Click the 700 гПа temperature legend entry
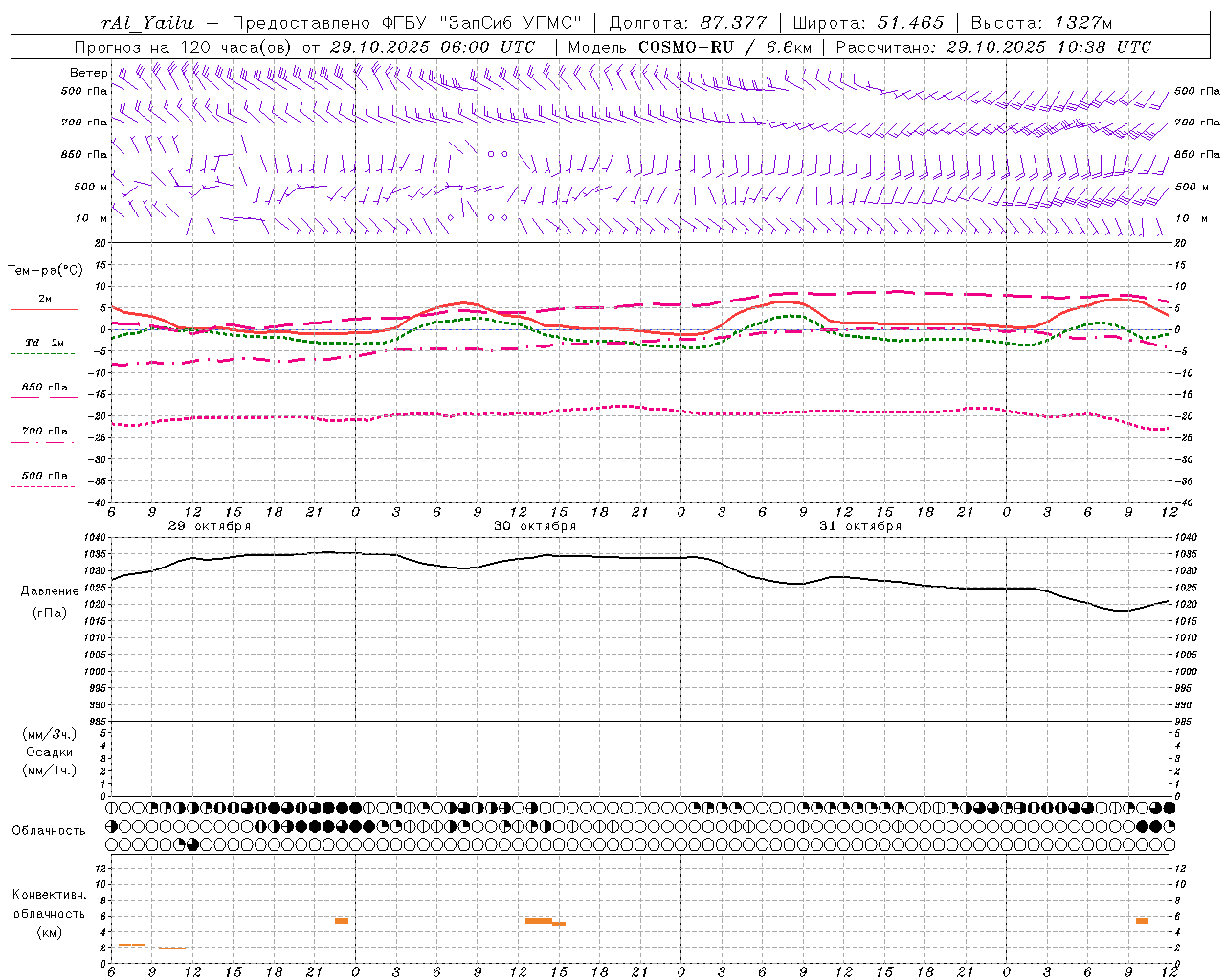 pyautogui.click(x=44, y=434)
